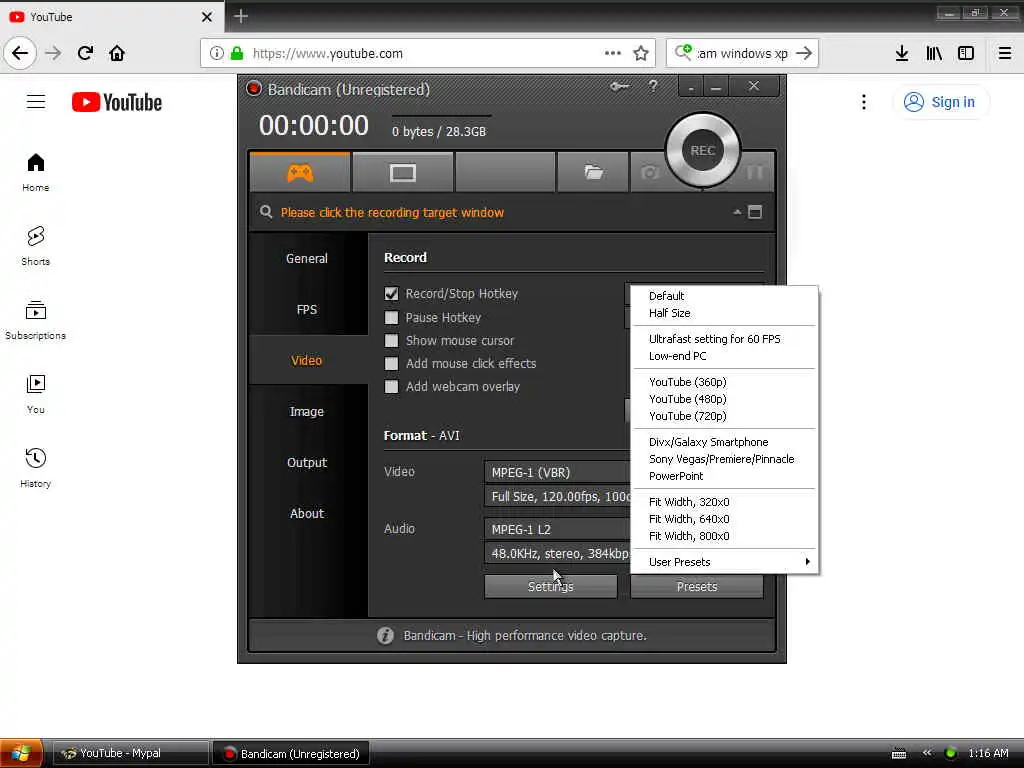The image size is (1024, 768).
Task: Open YouTube History in sidebar
Action: 36,468
